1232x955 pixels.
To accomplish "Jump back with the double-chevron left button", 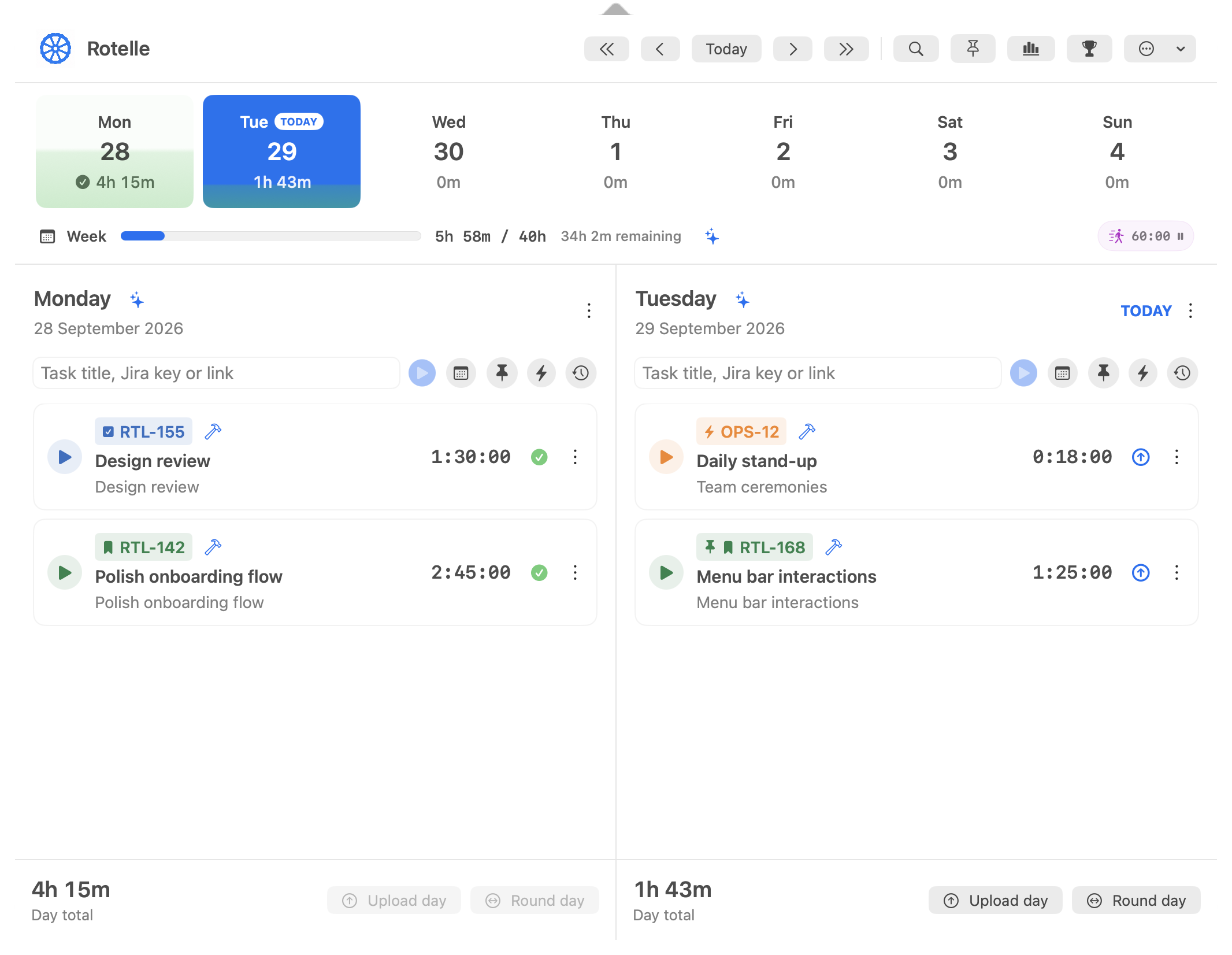I will 606,49.
